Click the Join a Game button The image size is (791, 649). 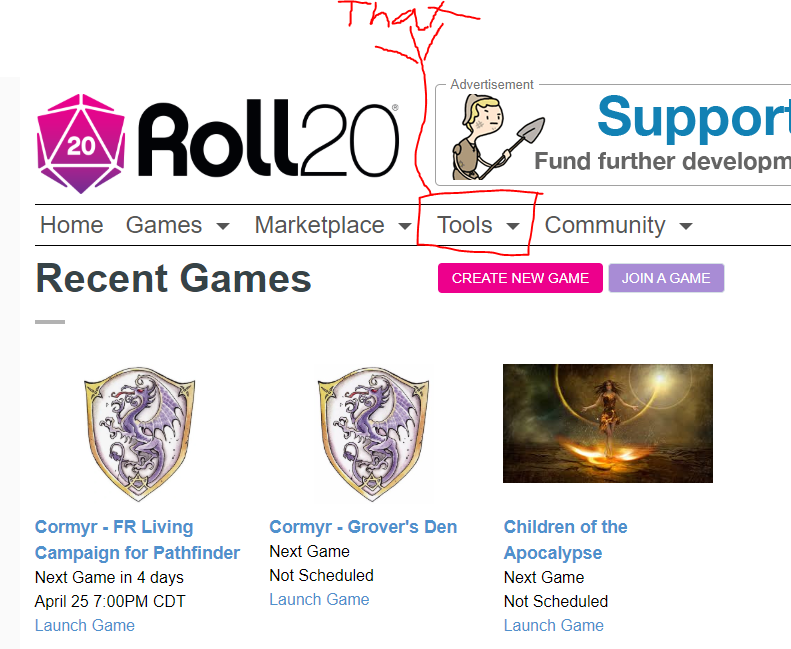pos(666,278)
